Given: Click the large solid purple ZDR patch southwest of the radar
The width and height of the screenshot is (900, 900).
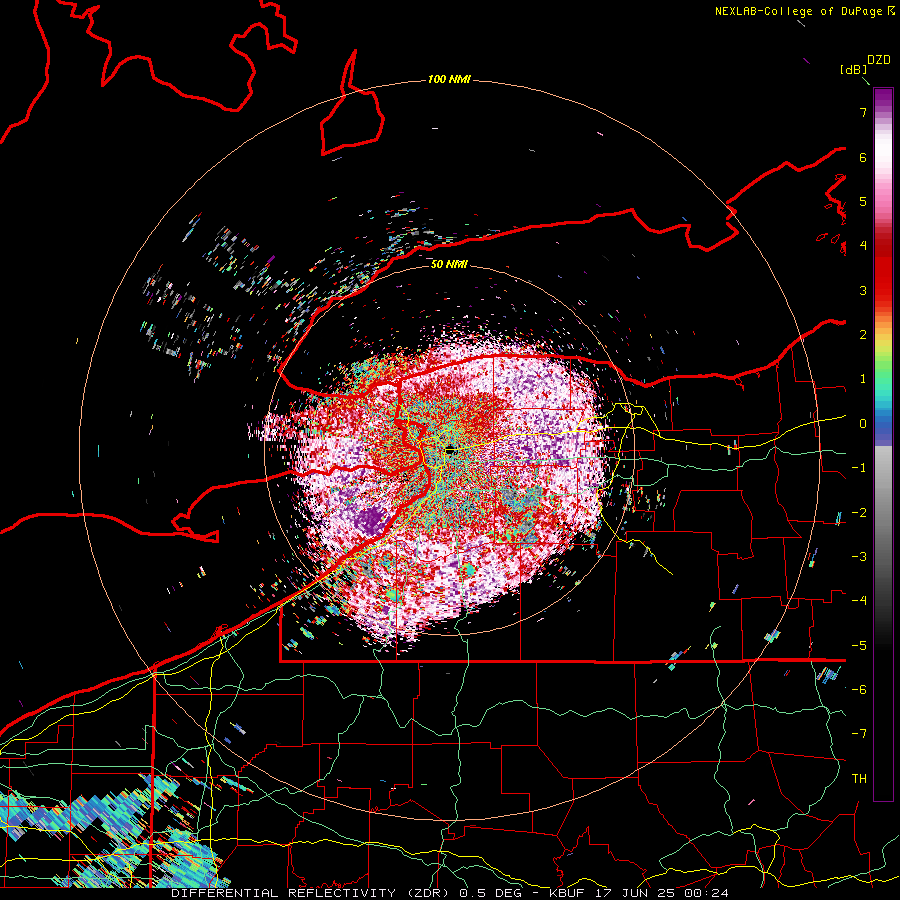Looking at the screenshot, I should click(369, 520).
